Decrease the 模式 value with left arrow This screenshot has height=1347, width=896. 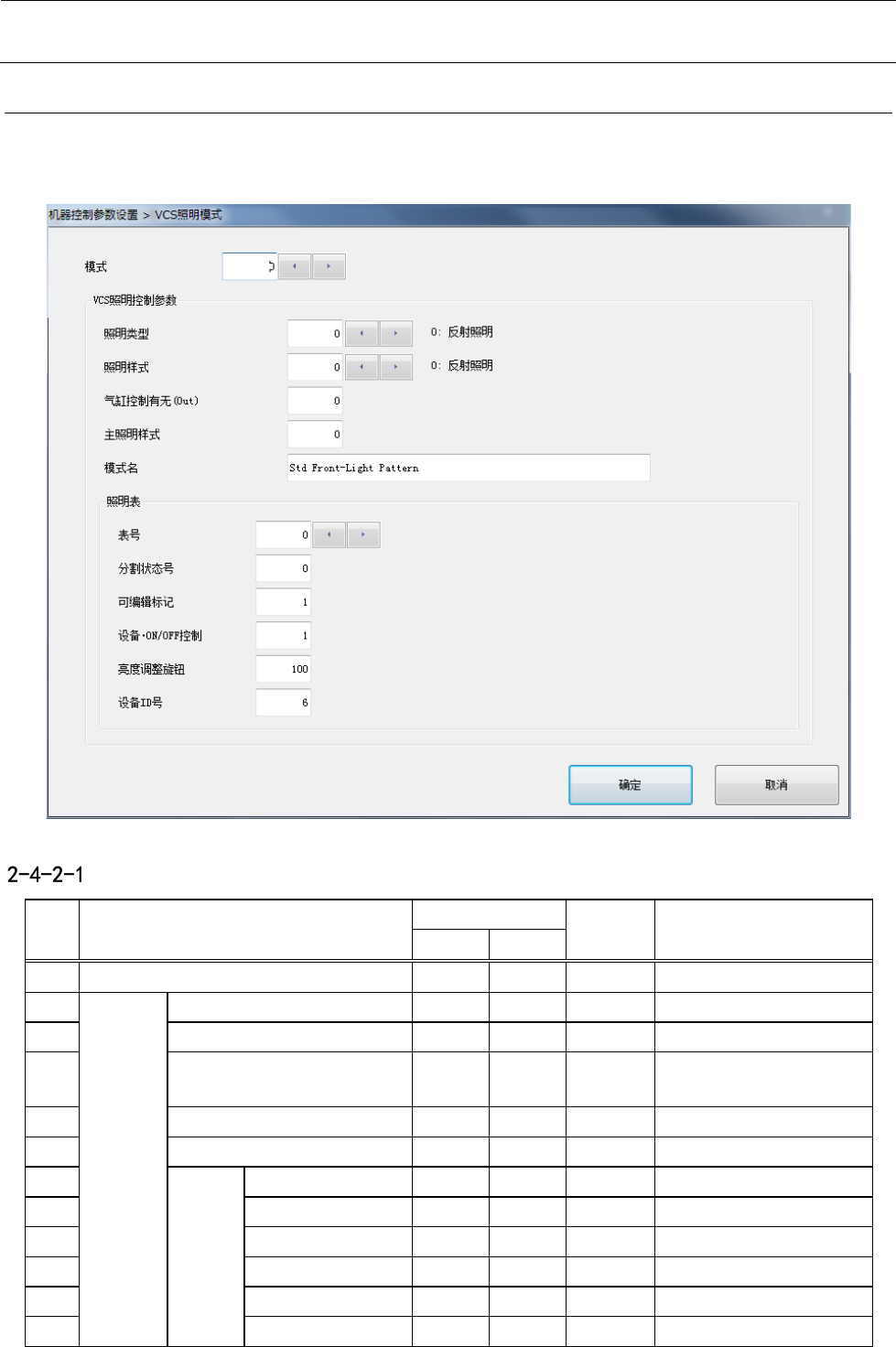click(x=295, y=266)
